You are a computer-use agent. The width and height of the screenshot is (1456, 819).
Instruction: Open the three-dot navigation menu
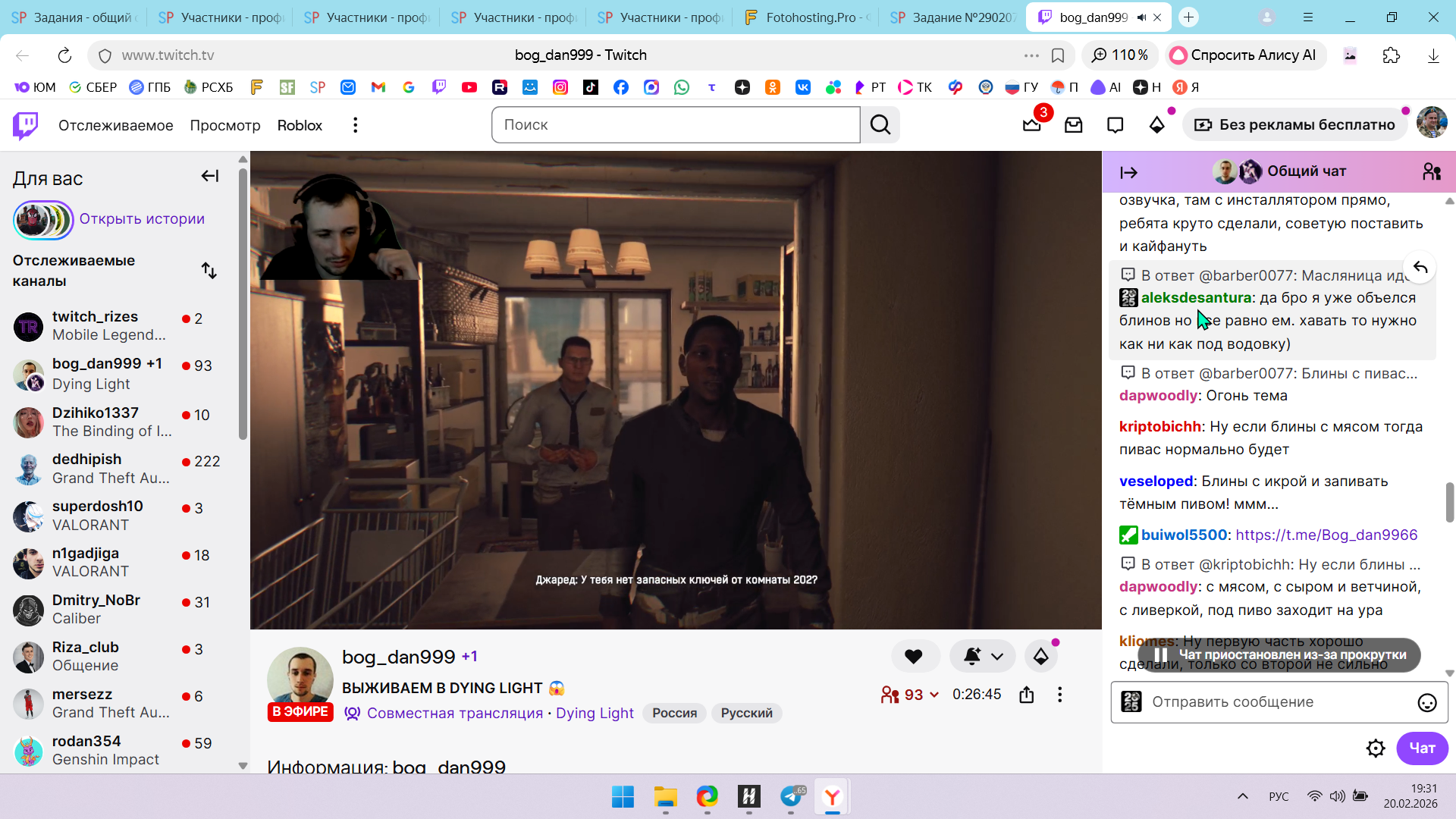pos(355,125)
